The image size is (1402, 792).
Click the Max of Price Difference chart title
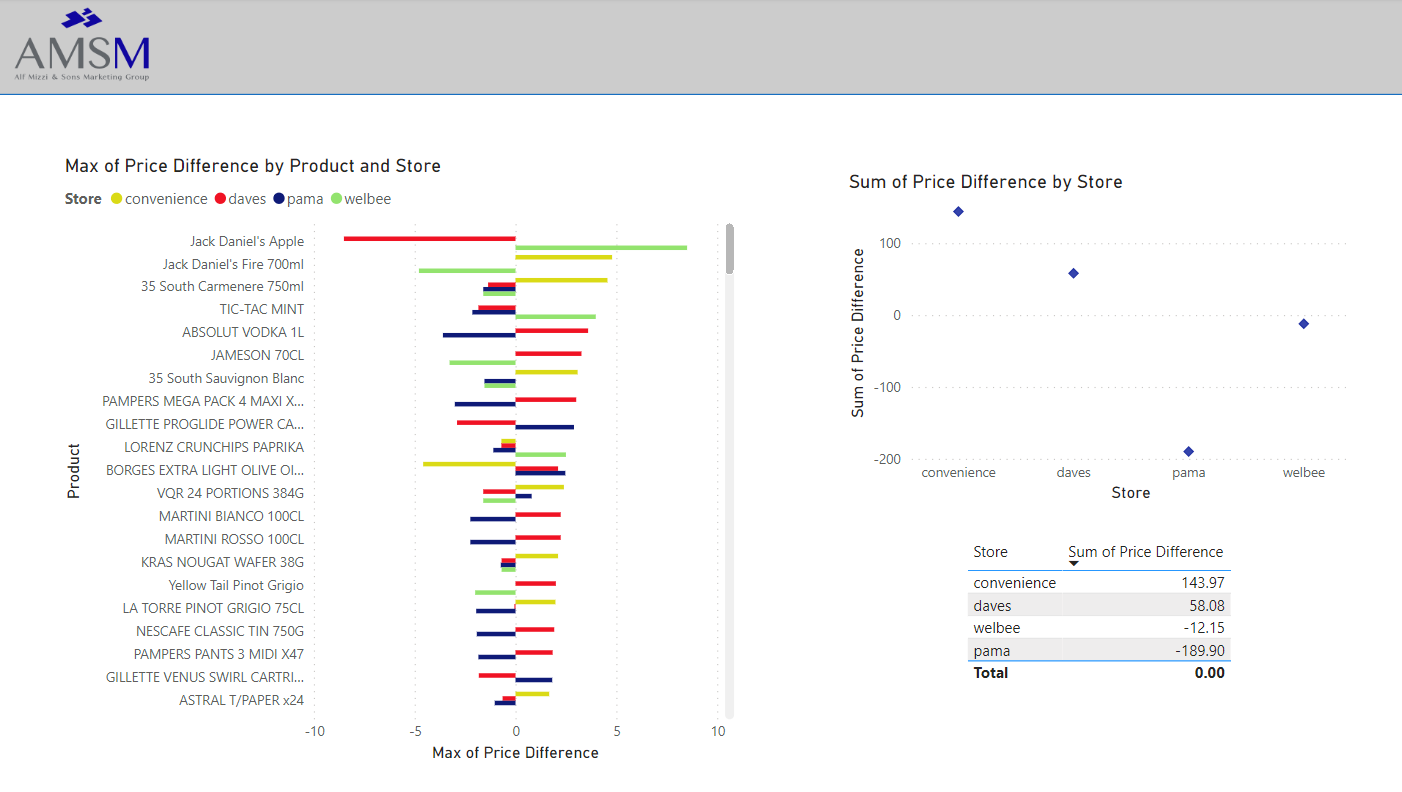(x=253, y=166)
